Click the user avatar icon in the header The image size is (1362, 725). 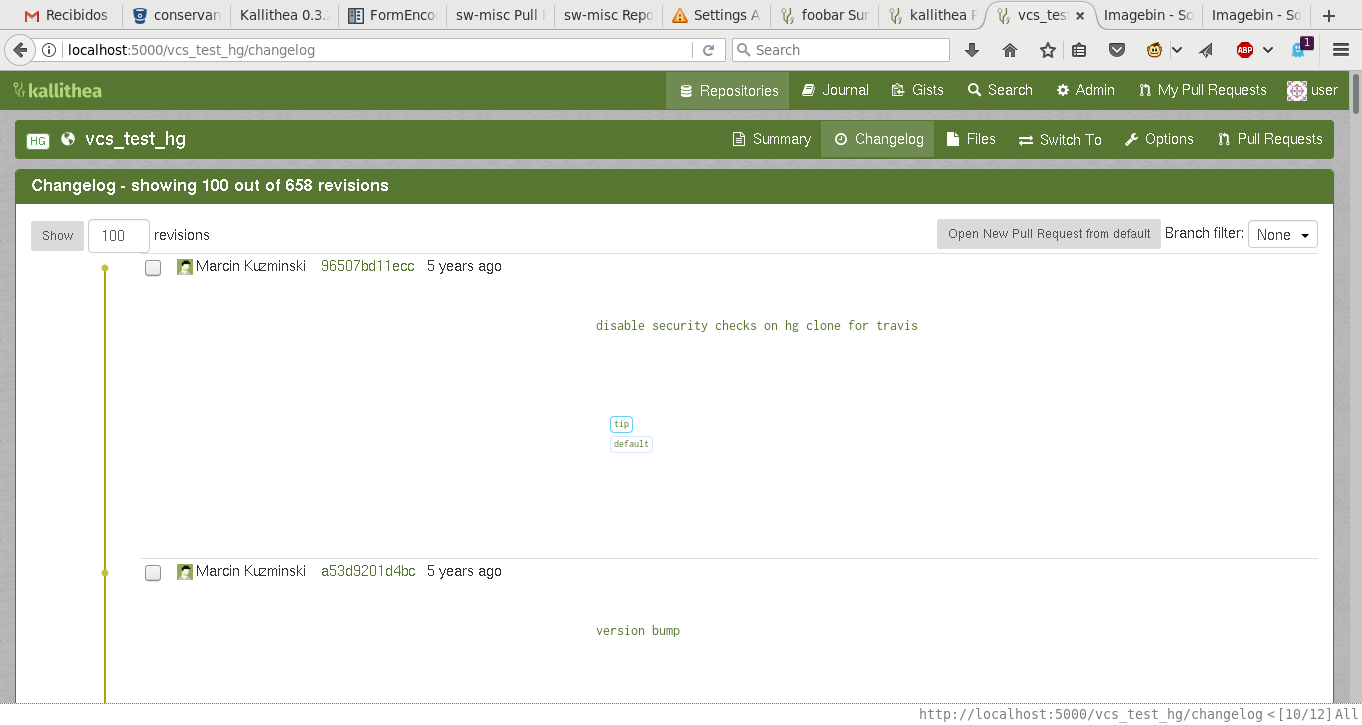click(1297, 90)
